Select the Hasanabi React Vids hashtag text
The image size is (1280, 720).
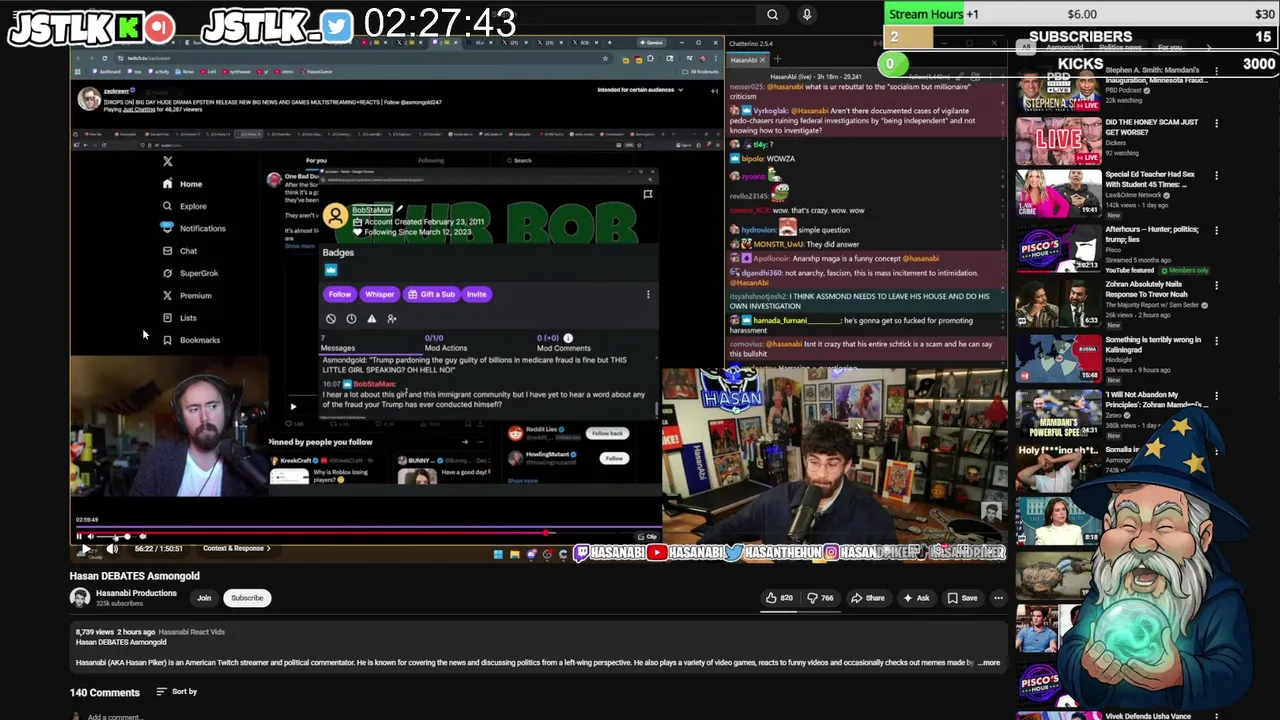tap(192, 632)
